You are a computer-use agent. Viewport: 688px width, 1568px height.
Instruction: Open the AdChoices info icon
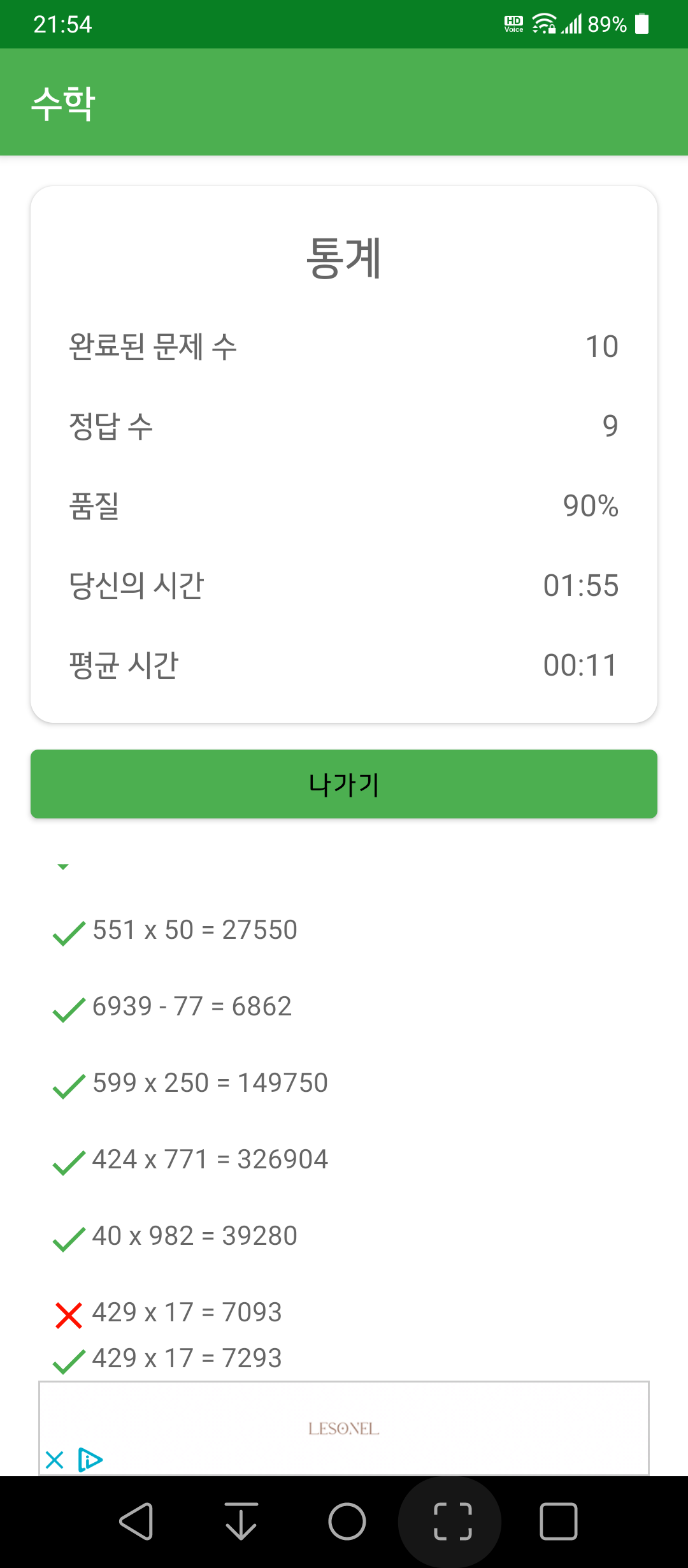(90, 1460)
